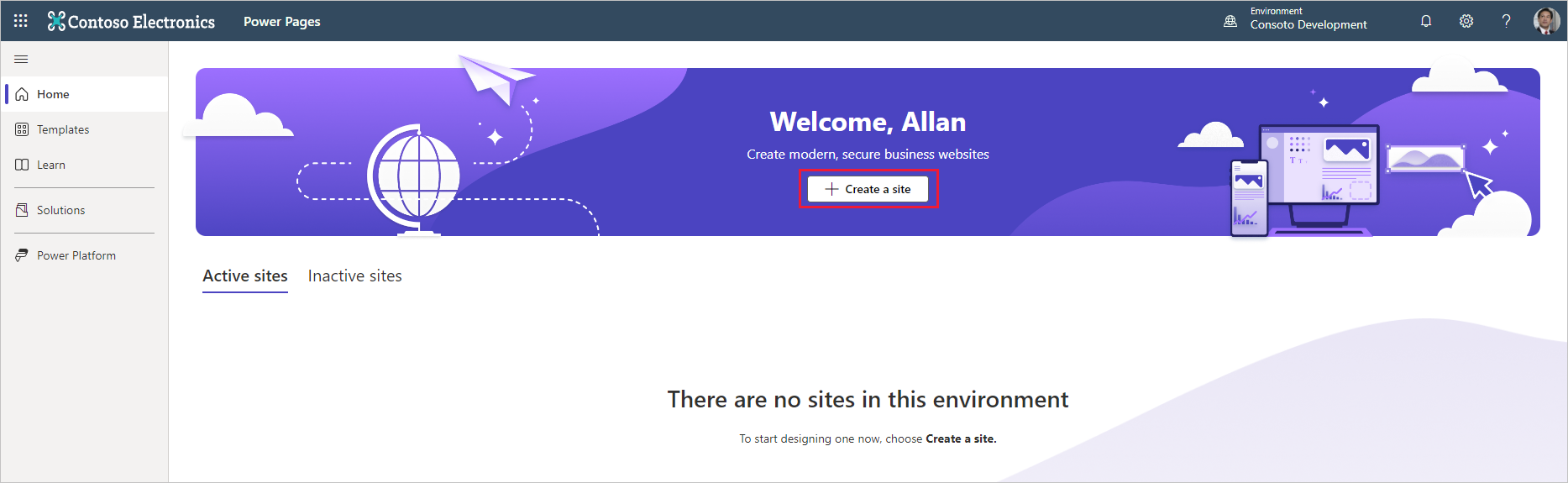Collapse the navigation with hamburger icon
This screenshot has height=483, width=1568.
[x=22, y=59]
